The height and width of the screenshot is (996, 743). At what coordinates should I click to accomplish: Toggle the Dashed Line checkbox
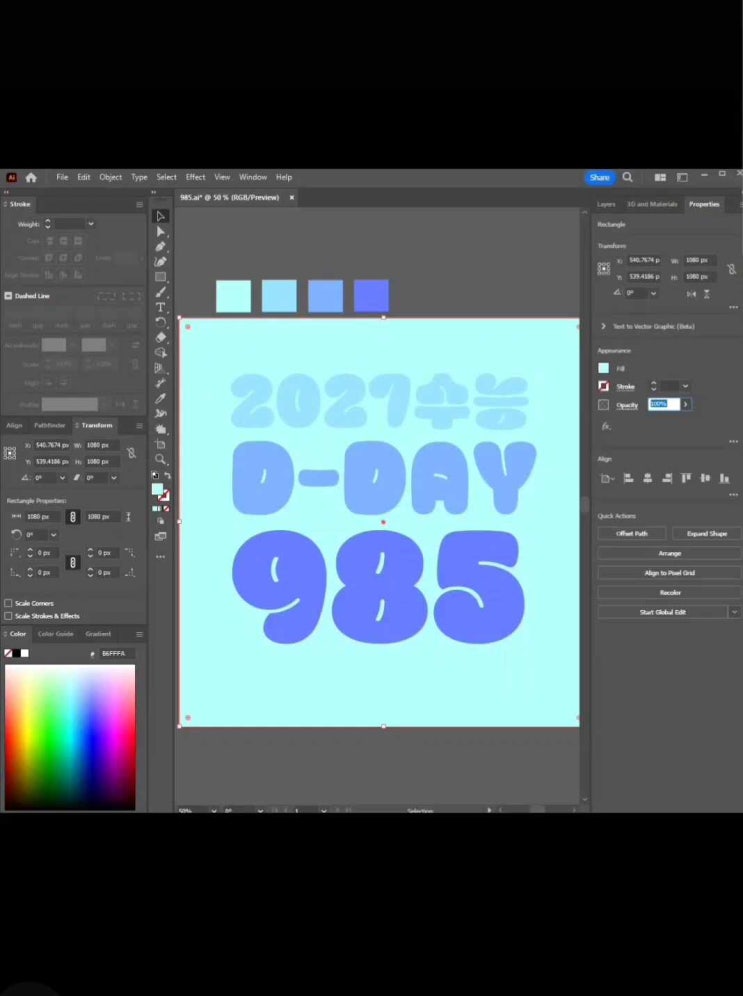pos(8,296)
